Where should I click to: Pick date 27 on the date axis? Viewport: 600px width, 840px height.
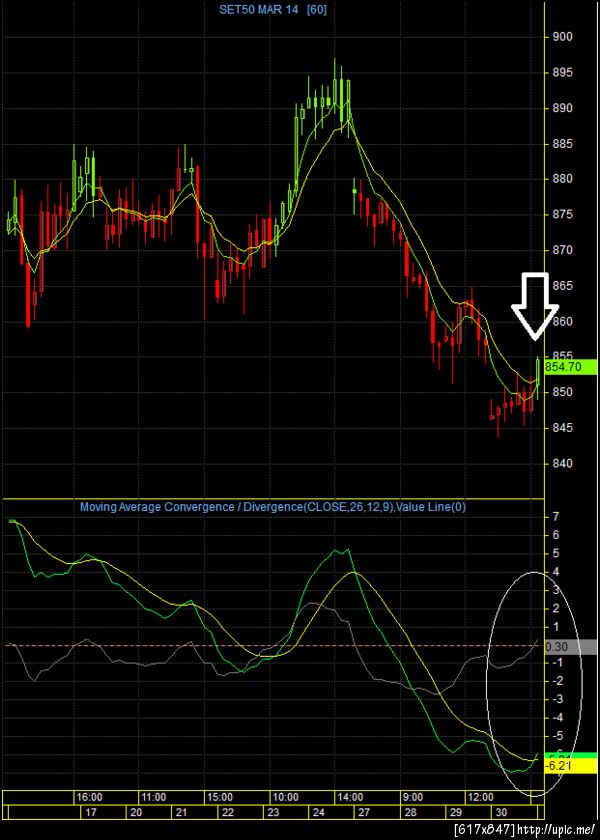tap(364, 812)
